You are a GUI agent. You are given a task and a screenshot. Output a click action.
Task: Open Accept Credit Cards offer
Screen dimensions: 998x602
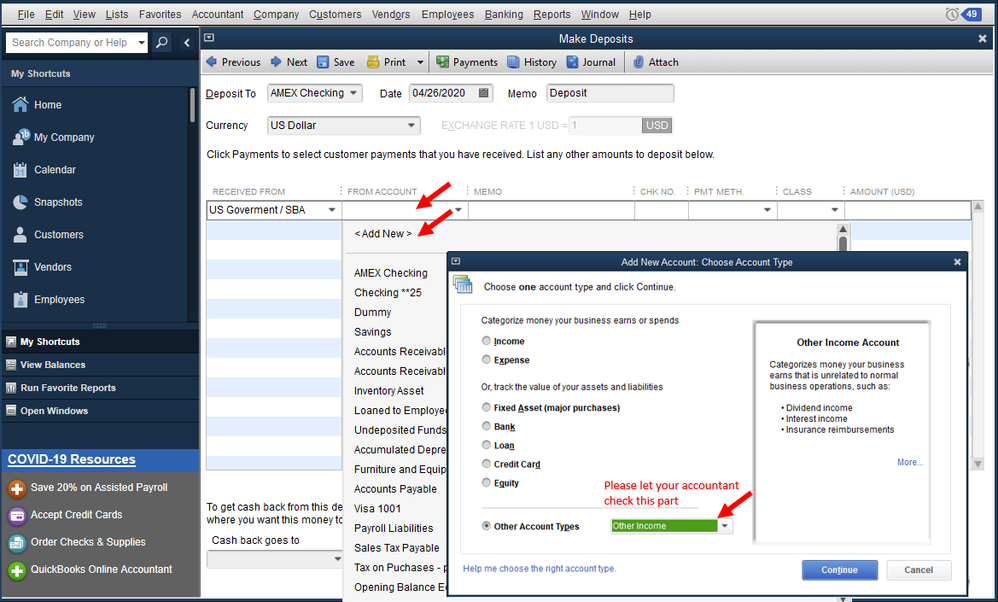[76, 515]
